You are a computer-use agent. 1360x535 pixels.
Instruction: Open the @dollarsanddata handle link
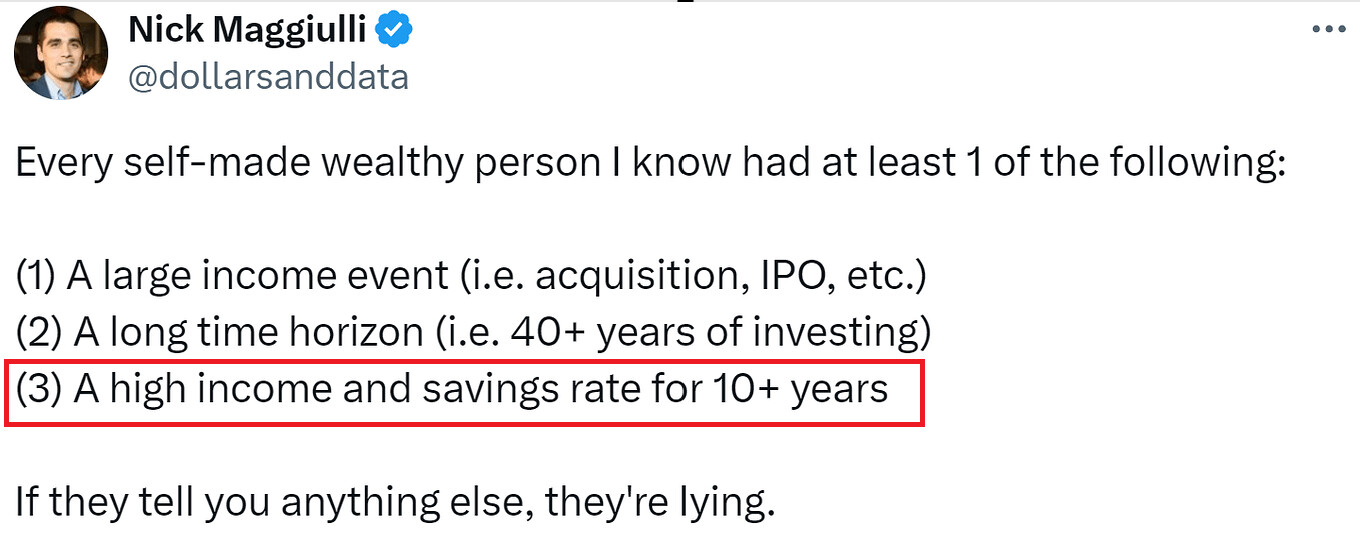tap(268, 76)
